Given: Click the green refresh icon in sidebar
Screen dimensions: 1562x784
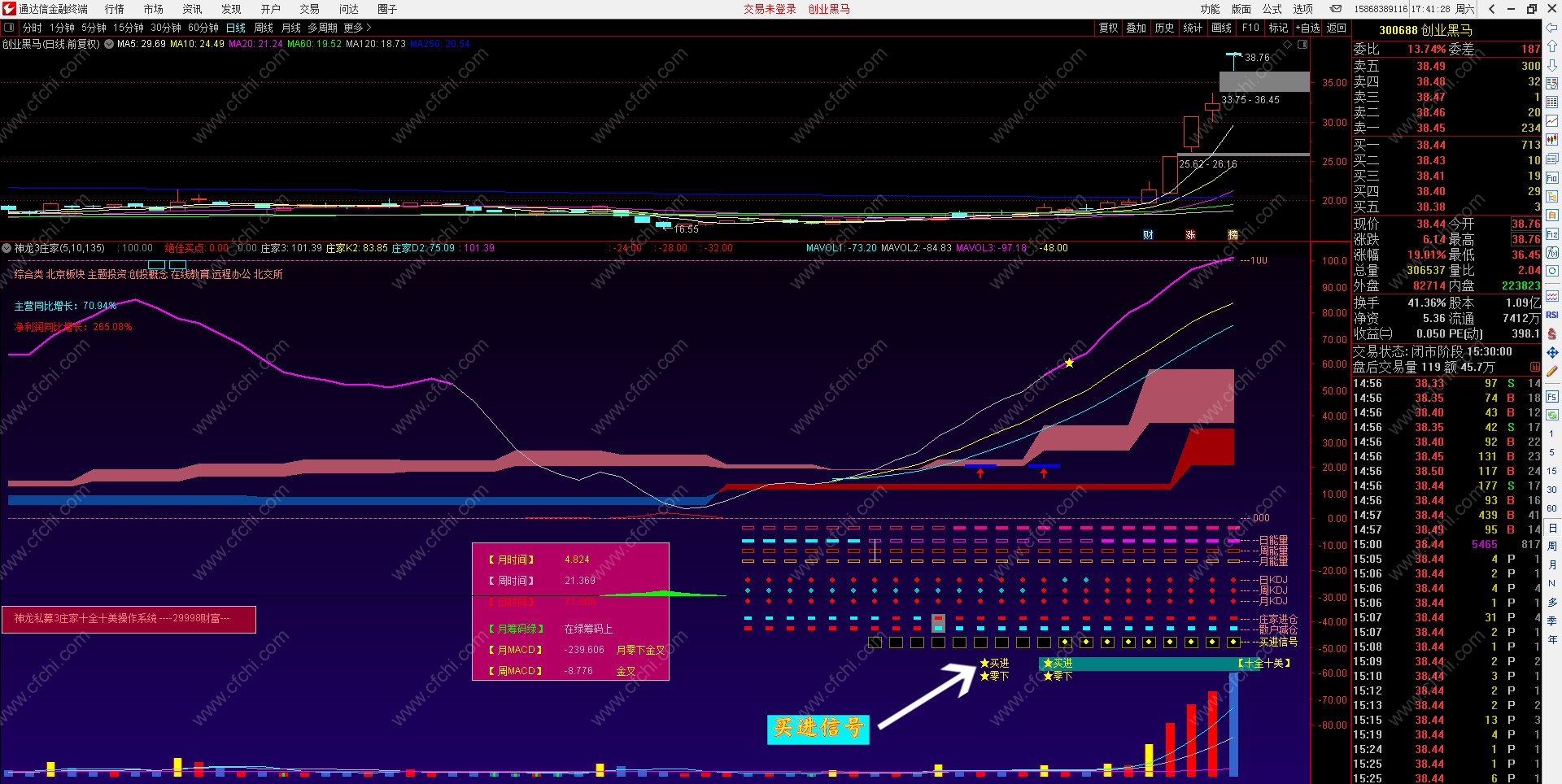Looking at the screenshot, I should pos(1552,416).
